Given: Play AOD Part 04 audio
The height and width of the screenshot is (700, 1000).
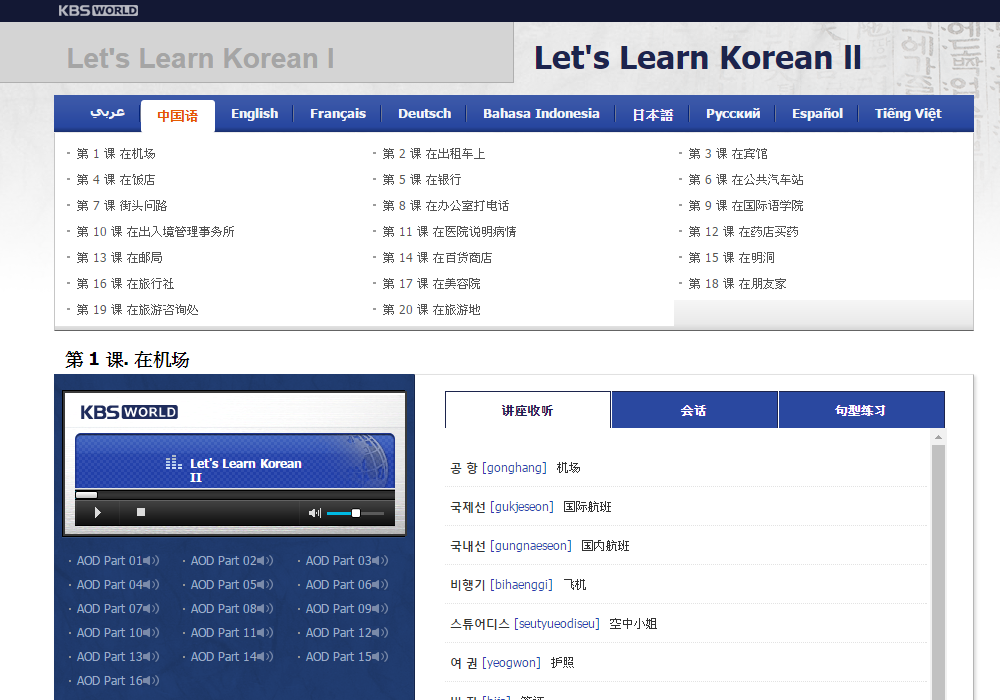Looking at the screenshot, I should click(x=118, y=585).
